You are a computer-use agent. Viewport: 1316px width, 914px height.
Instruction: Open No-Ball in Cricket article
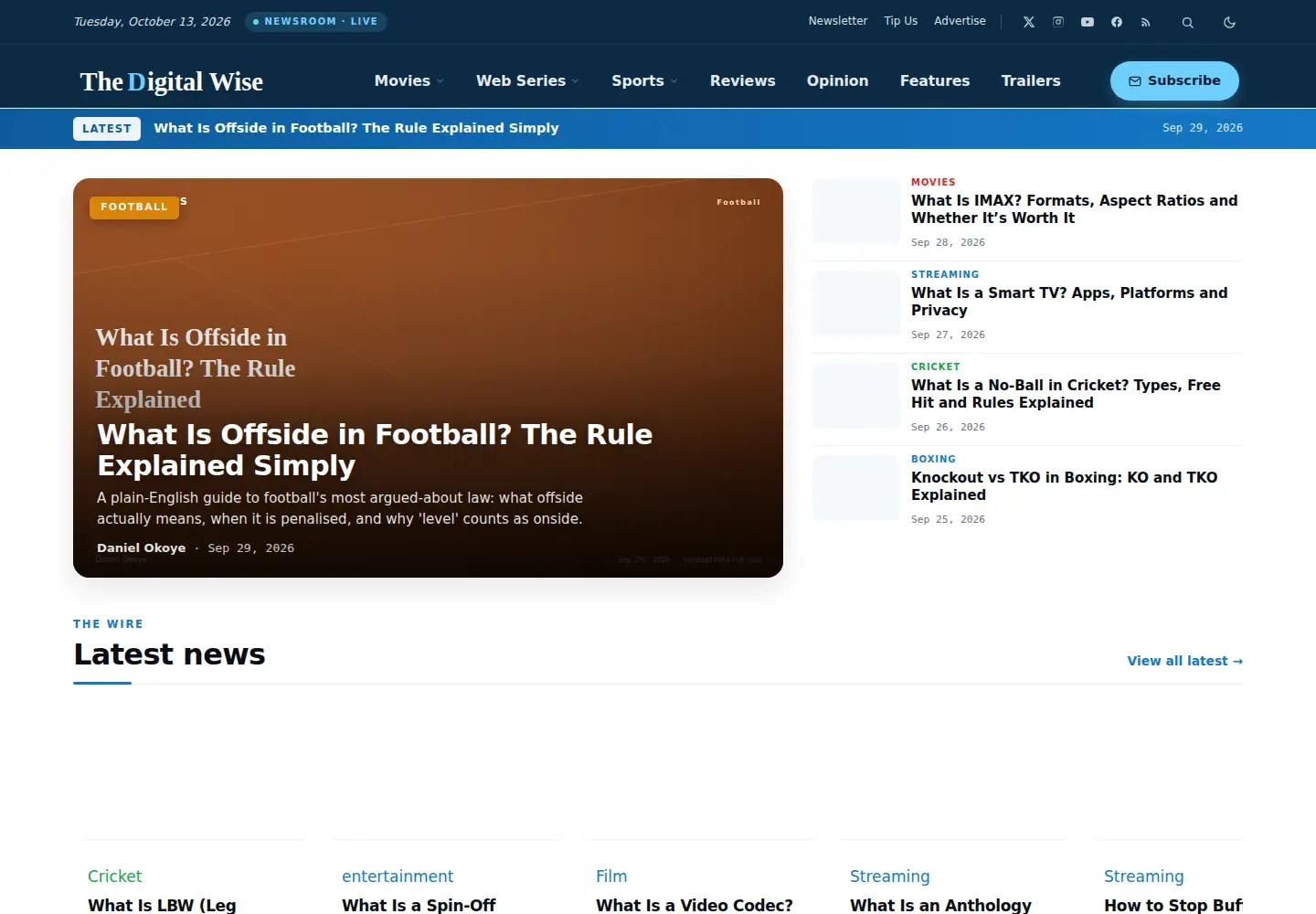click(x=1066, y=394)
